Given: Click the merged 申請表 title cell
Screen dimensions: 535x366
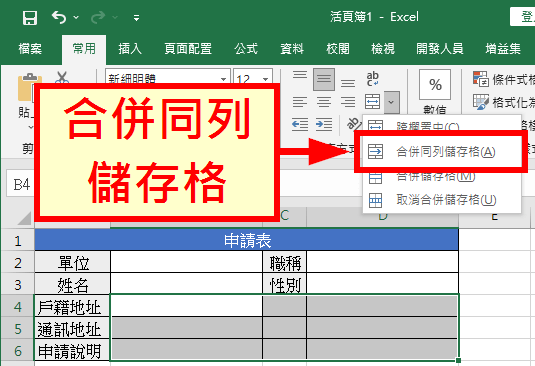Looking at the screenshot, I should (247, 240).
